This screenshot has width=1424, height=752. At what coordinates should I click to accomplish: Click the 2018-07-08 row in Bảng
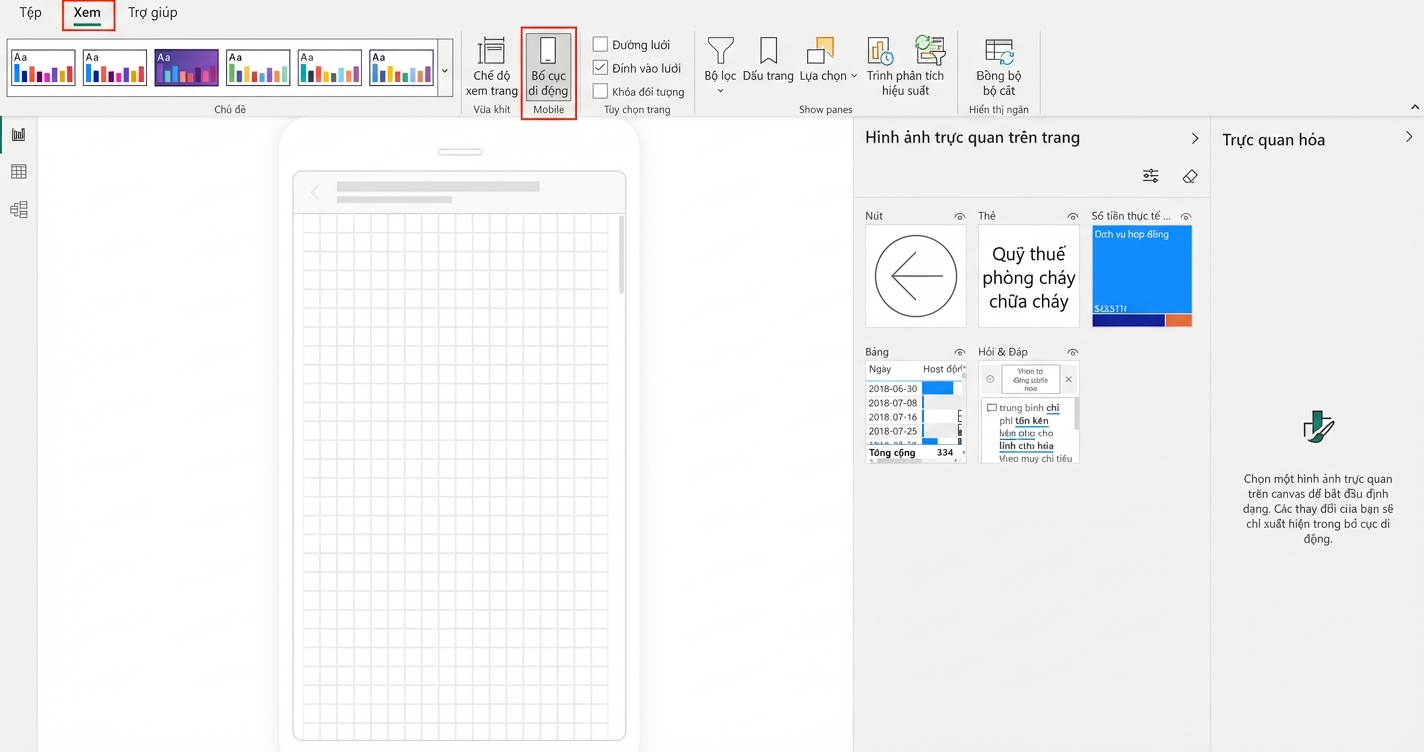(x=914, y=403)
